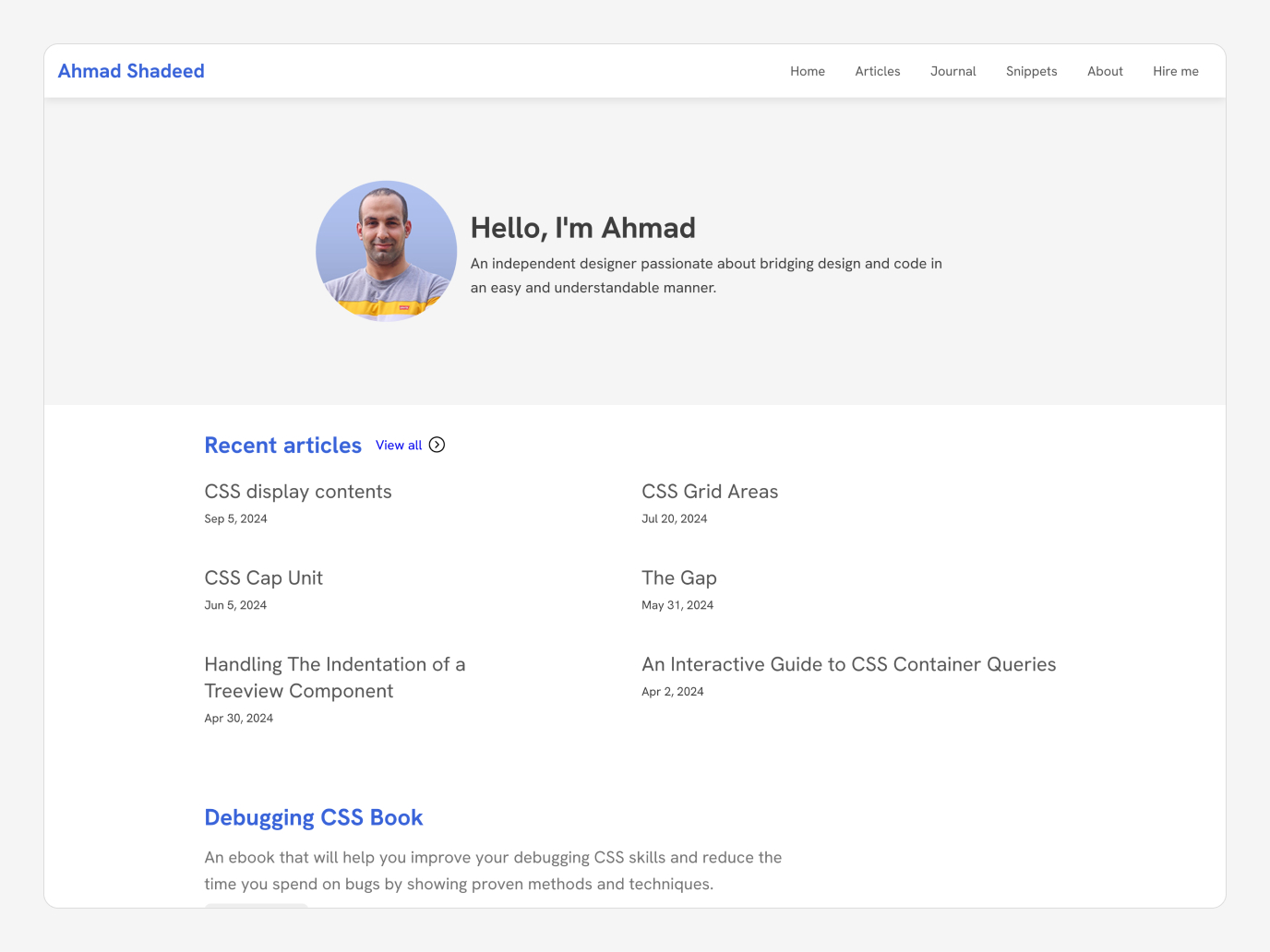Open the CSS display contents article

point(298,492)
